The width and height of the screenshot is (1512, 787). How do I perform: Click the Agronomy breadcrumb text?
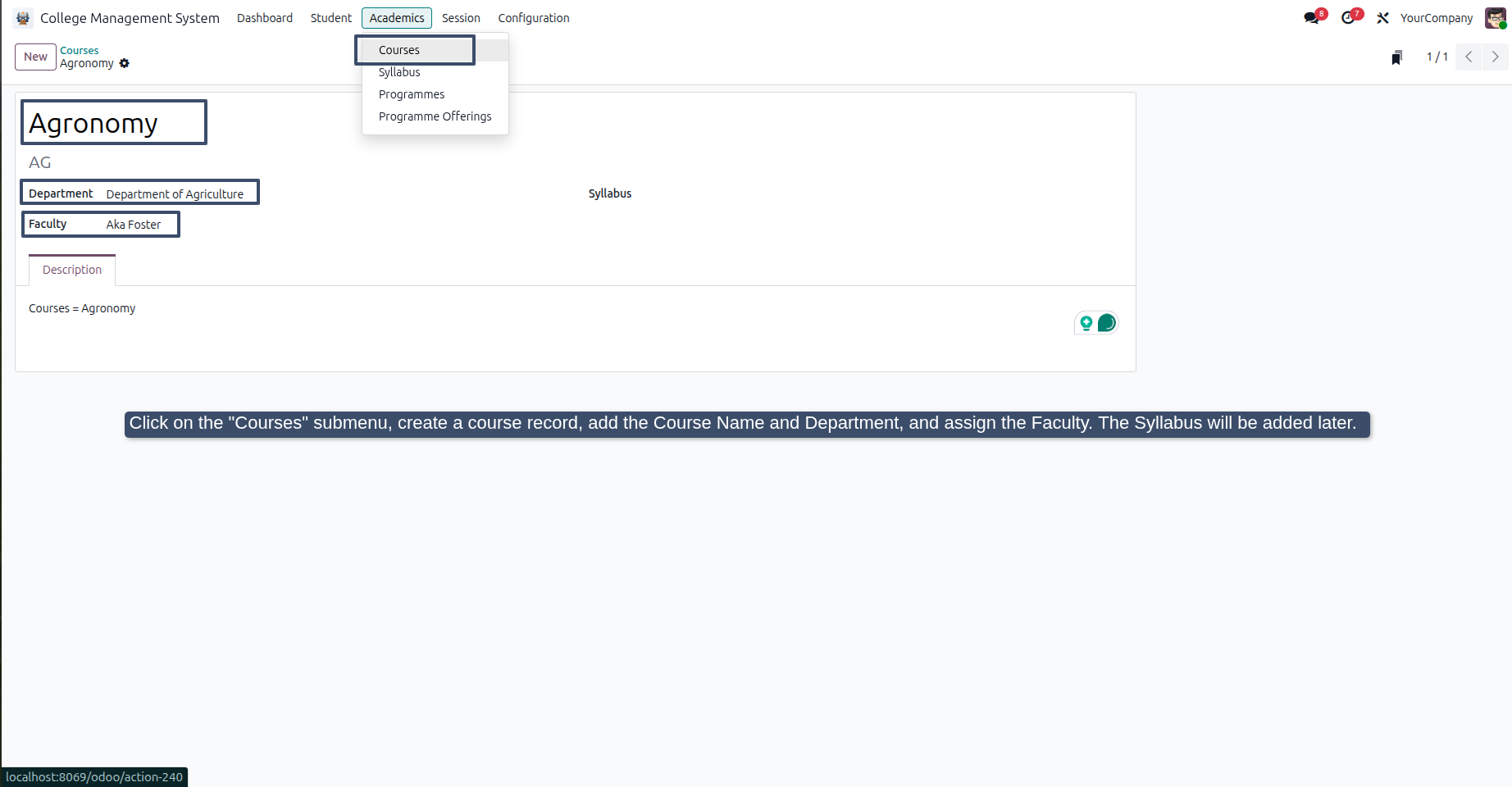click(x=87, y=63)
